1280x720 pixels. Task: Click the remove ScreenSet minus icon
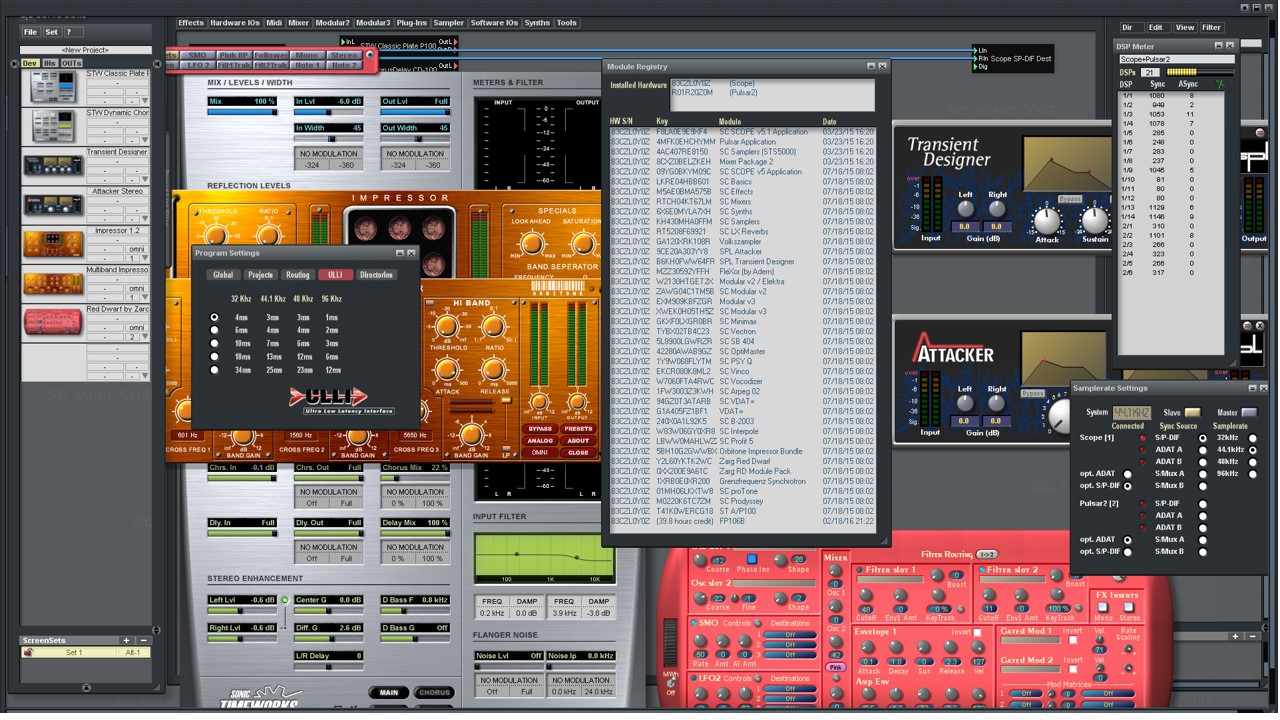143,640
